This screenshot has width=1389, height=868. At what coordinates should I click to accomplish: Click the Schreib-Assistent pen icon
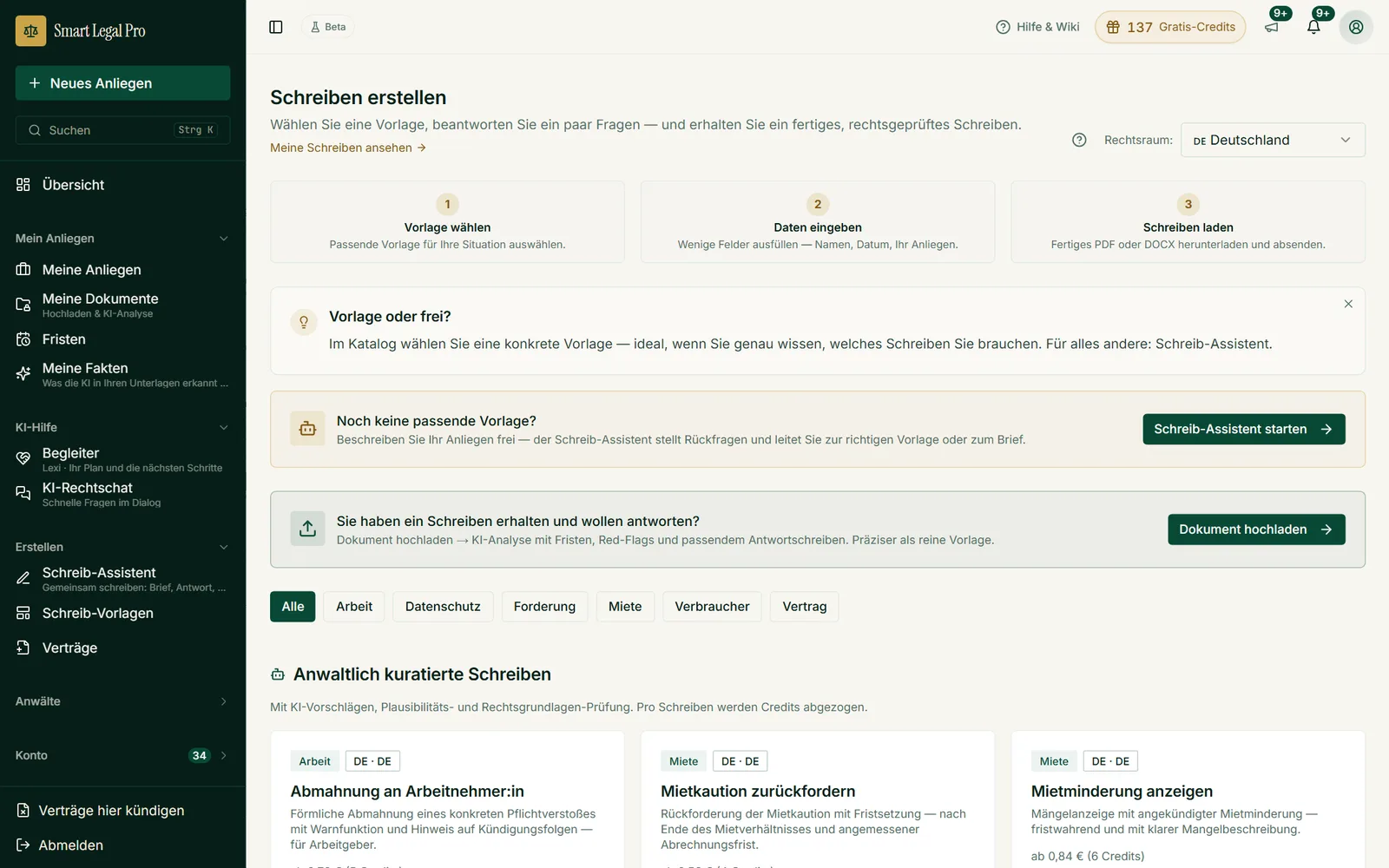[x=23, y=578]
